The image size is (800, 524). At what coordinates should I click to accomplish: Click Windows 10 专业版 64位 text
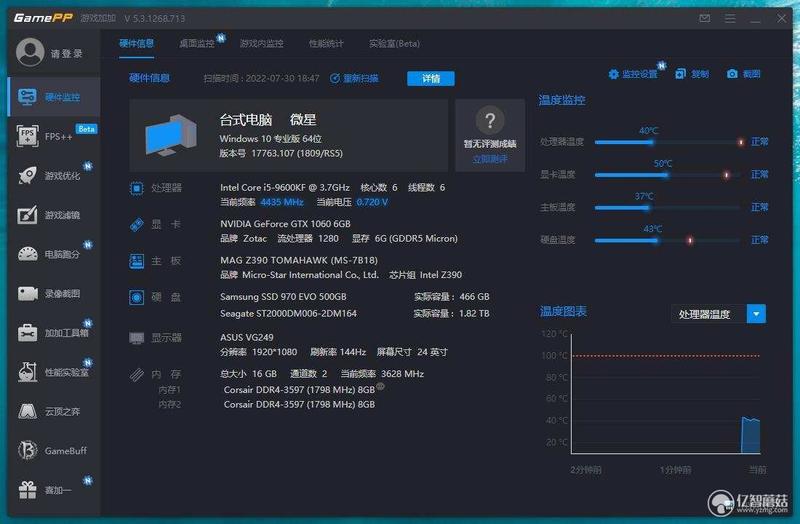tap(270, 139)
